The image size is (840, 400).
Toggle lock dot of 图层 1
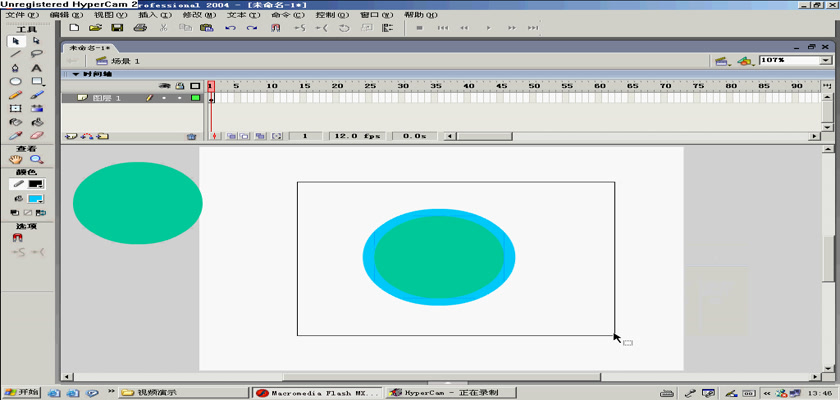[x=179, y=98]
